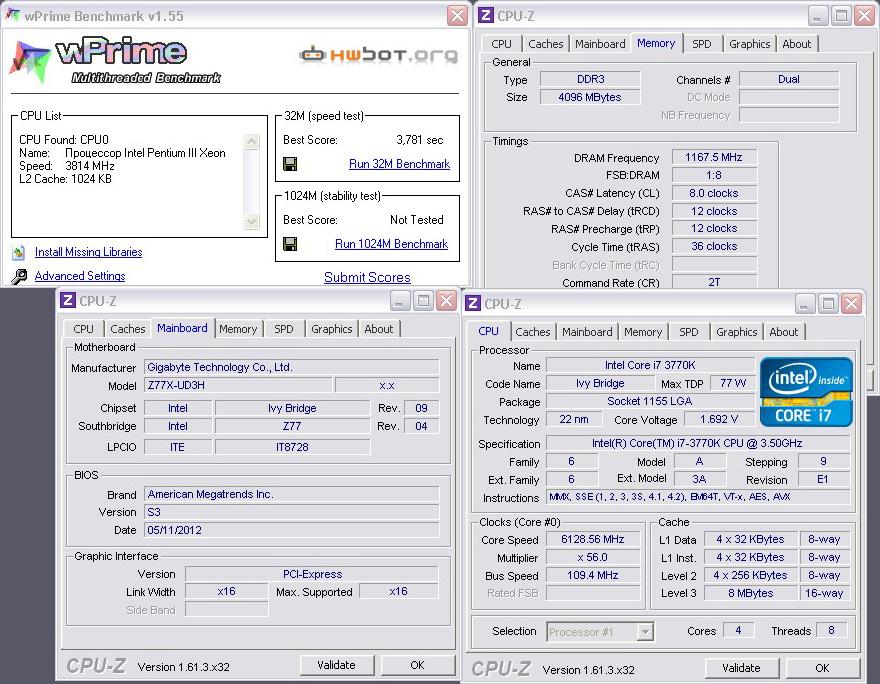Click CPU-Z Memory window title icon
The image size is (880, 684).
486,15
